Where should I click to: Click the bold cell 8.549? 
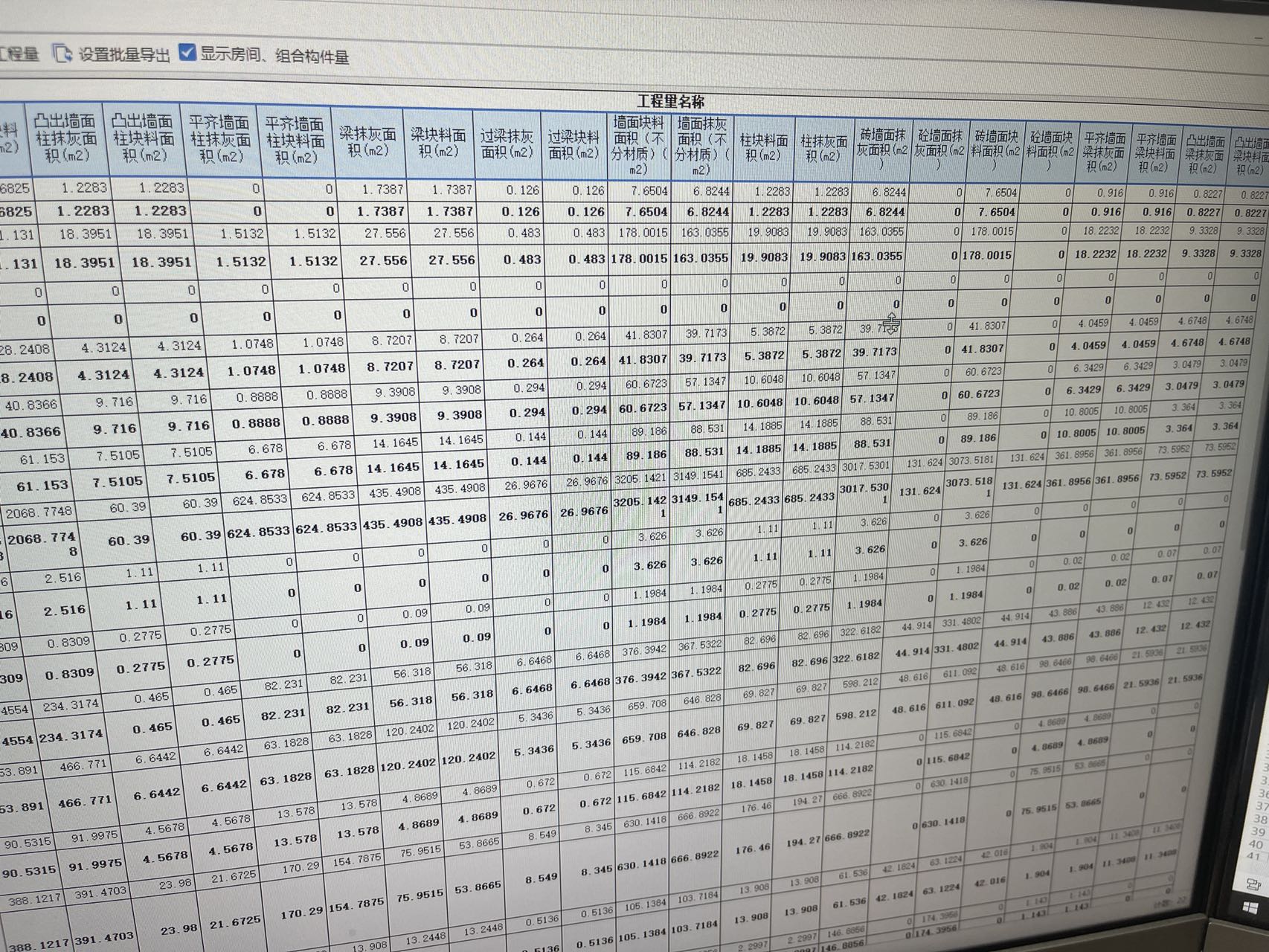pos(541,878)
